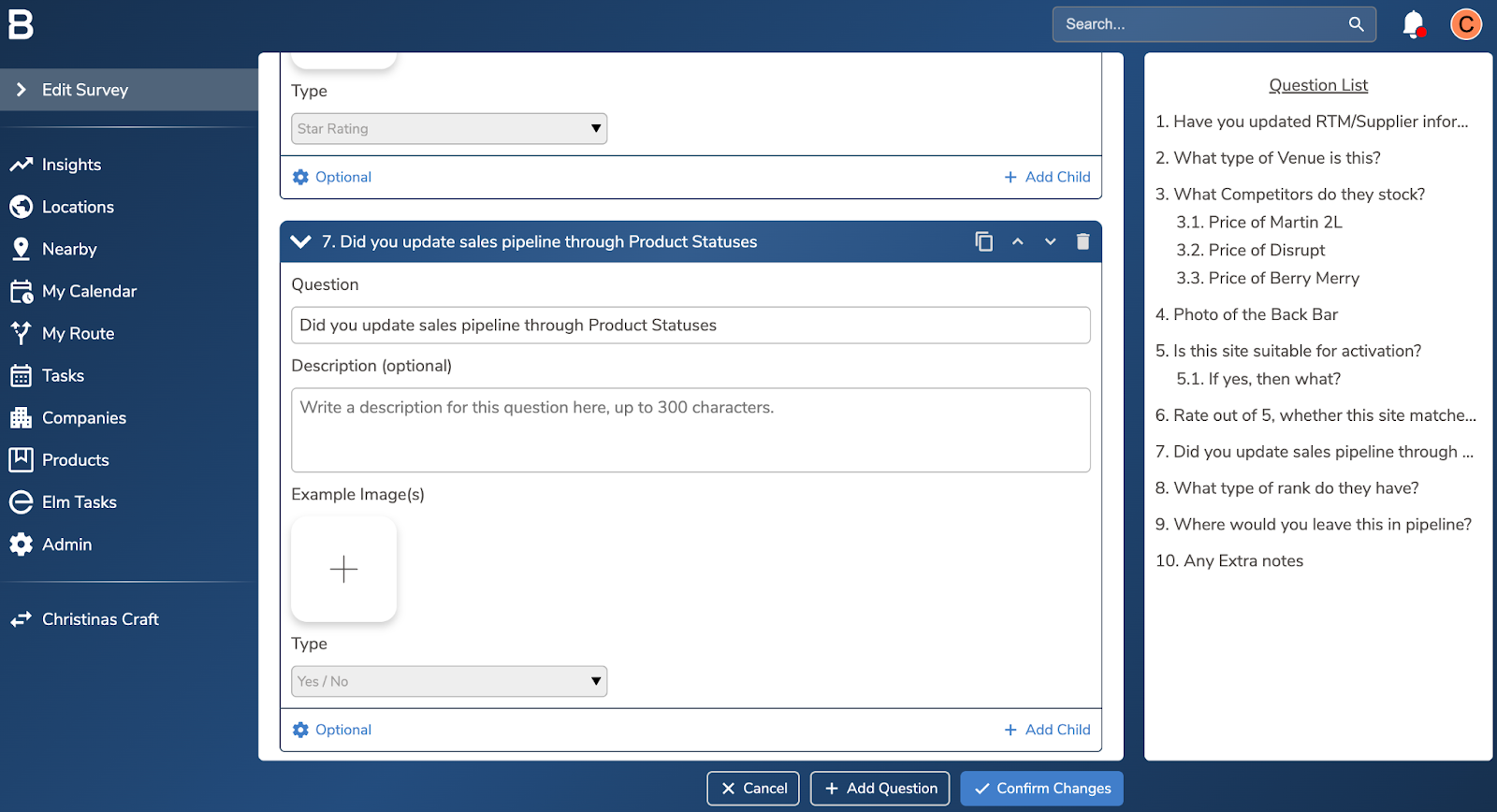This screenshot has height=812, width=1497.
Task: Move question 7 up with arrow icon
Action: coord(1017,241)
